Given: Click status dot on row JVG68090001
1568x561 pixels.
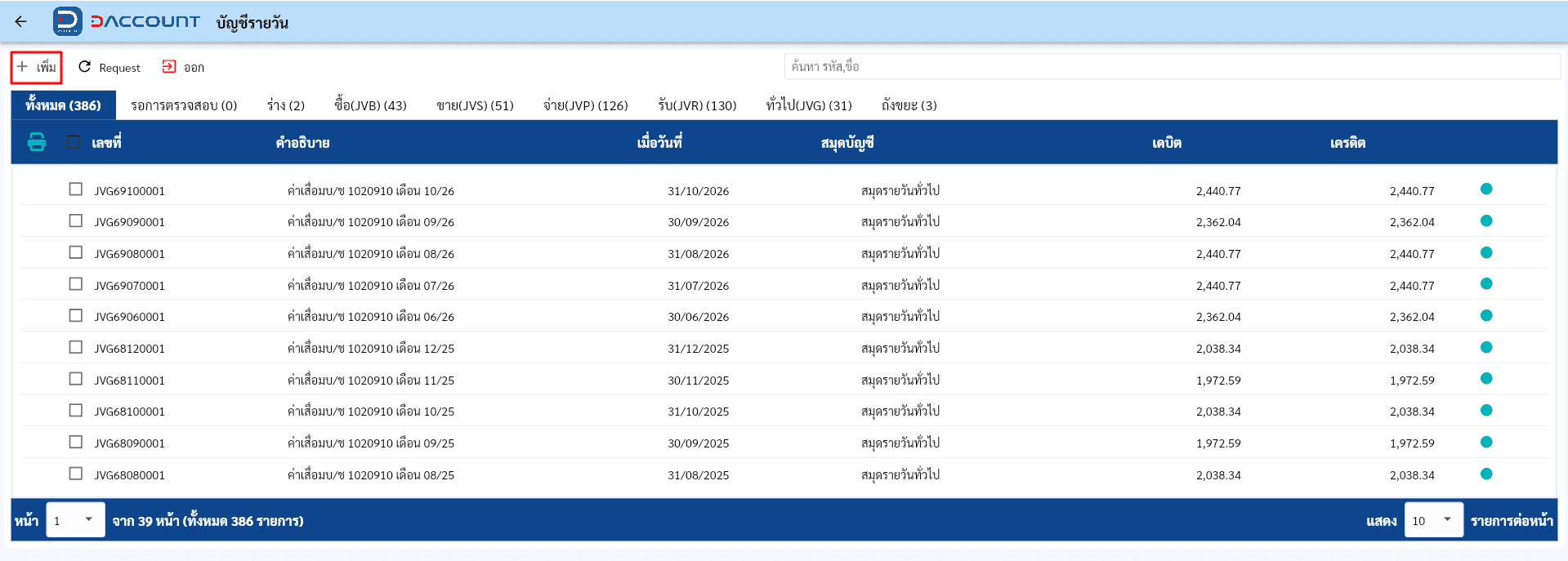Looking at the screenshot, I should (x=1486, y=442).
